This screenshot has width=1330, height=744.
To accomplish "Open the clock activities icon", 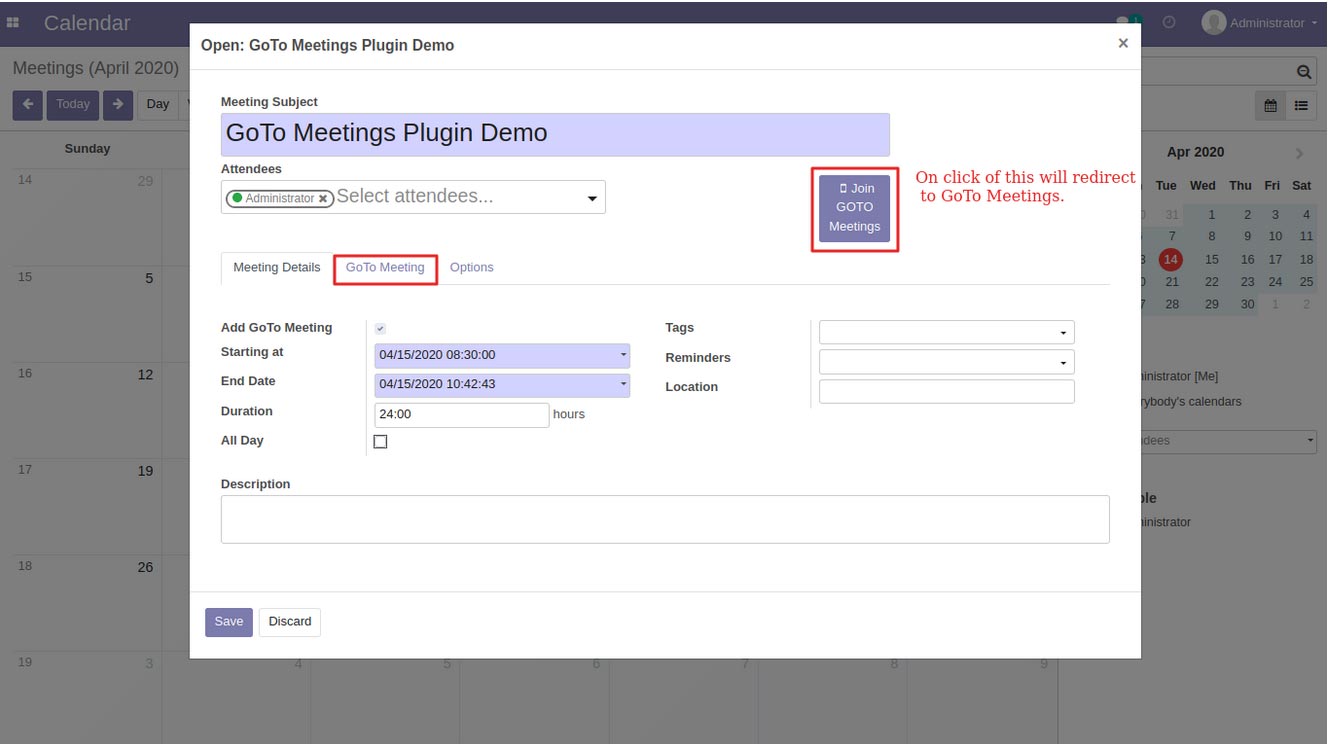I will coord(1169,22).
